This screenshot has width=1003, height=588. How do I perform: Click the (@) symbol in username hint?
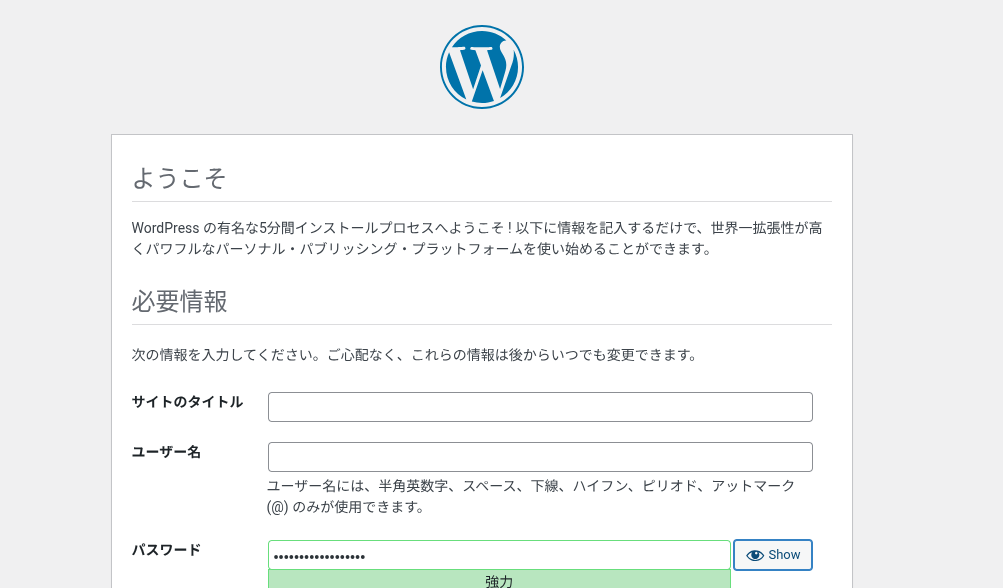[278, 507]
